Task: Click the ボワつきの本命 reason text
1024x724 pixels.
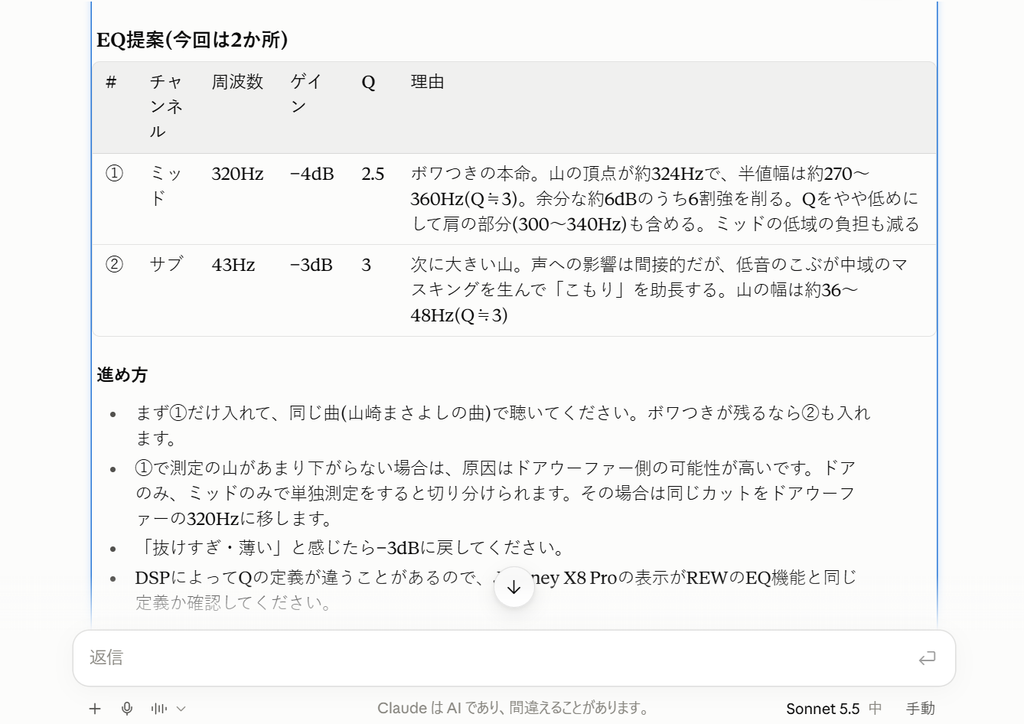Action: (x=665, y=199)
